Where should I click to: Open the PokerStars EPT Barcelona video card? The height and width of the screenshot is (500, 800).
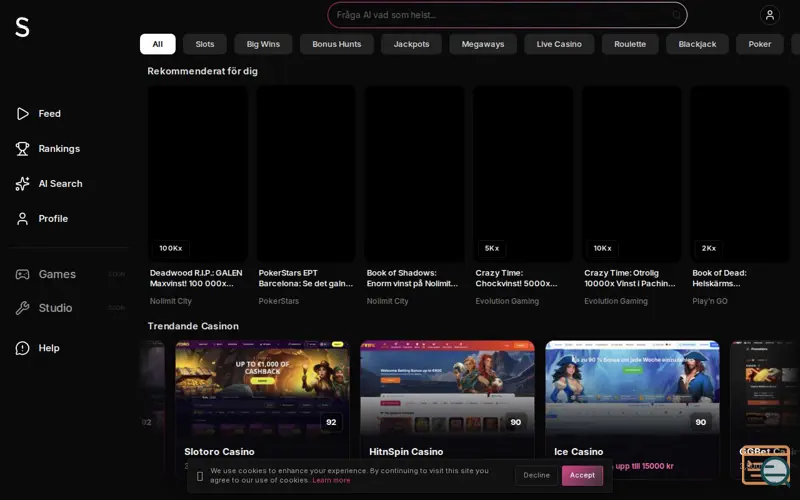point(306,174)
